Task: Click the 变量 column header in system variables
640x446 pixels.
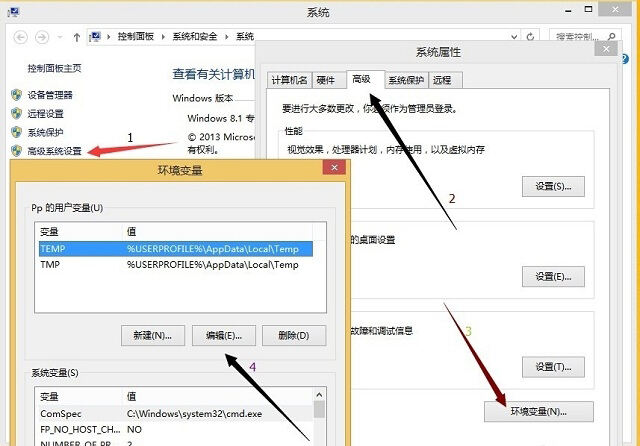Action: (x=78, y=396)
